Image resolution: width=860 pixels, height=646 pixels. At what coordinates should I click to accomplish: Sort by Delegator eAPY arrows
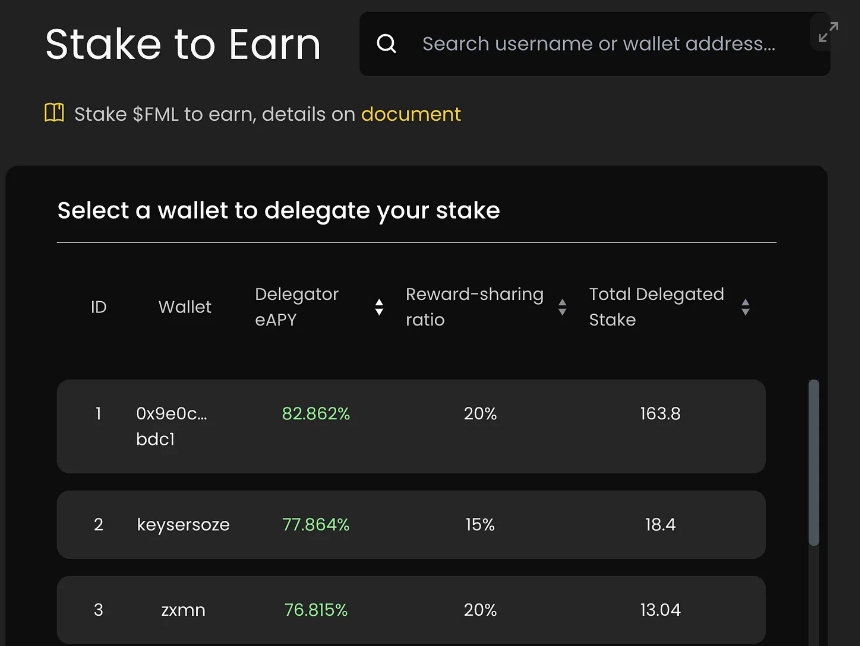pos(379,307)
